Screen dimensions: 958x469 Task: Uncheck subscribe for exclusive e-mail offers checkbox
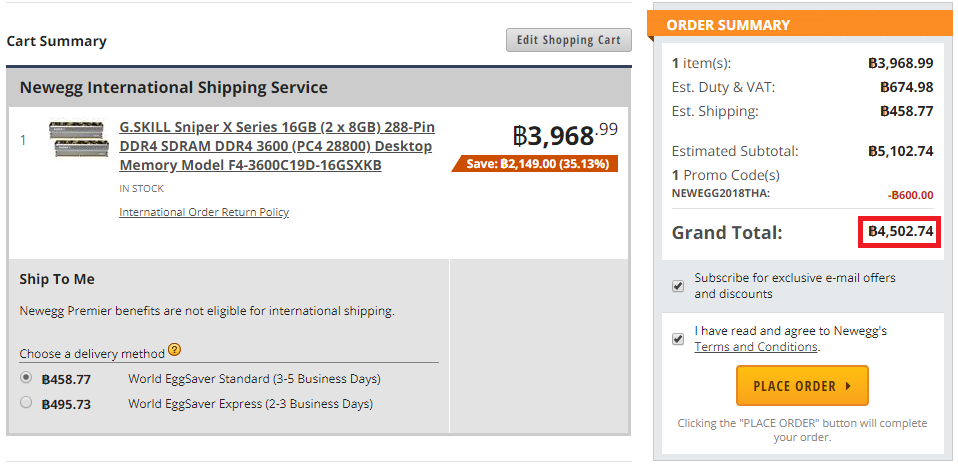pyautogui.click(x=678, y=286)
